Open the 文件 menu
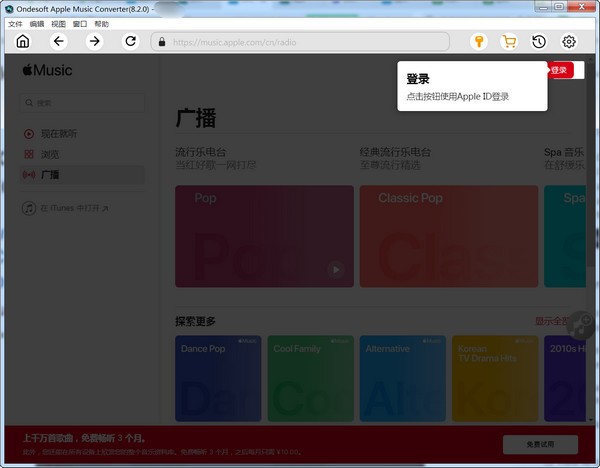This screenshot has width=600, height=468. (15, 23)
